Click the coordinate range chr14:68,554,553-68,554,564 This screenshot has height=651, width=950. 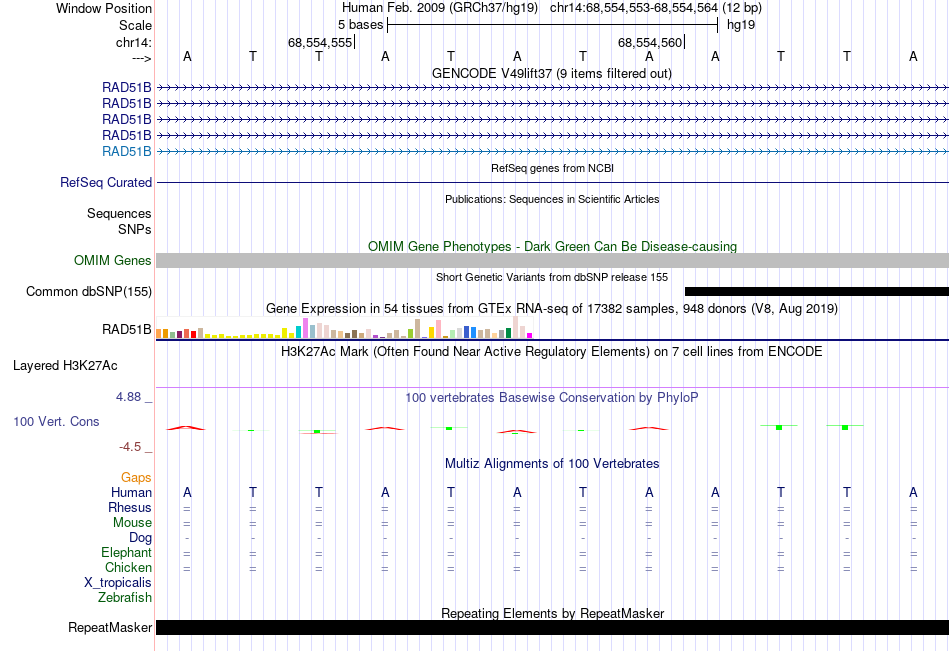(634, 8)
